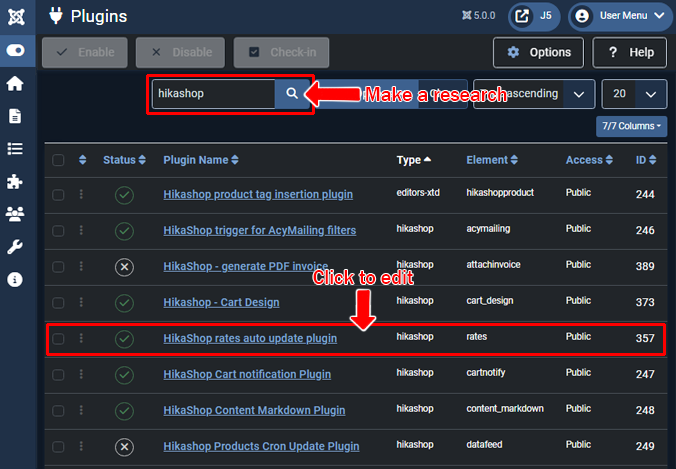Open Hikashop - Cart Design plugin link
Image resolution: width=676 pixels, height=469 pixels.
[x=221, y=303]
